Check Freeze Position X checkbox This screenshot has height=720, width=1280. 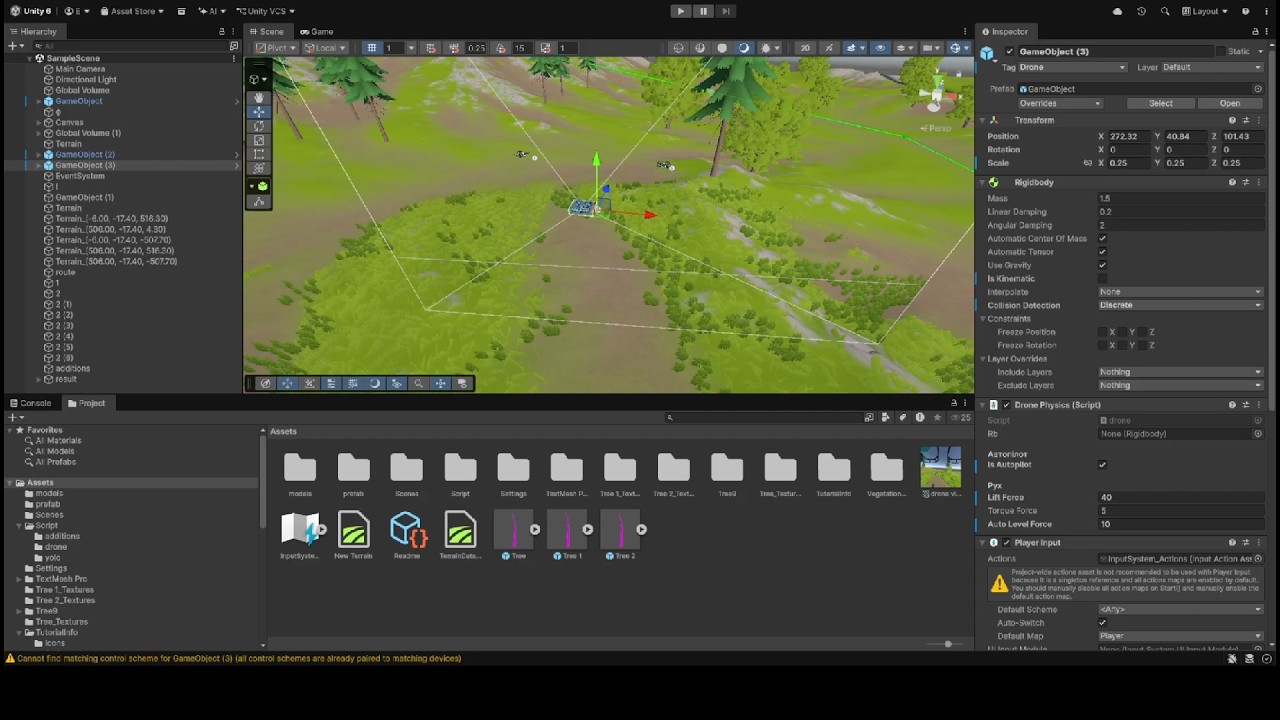pos(1102,332)
